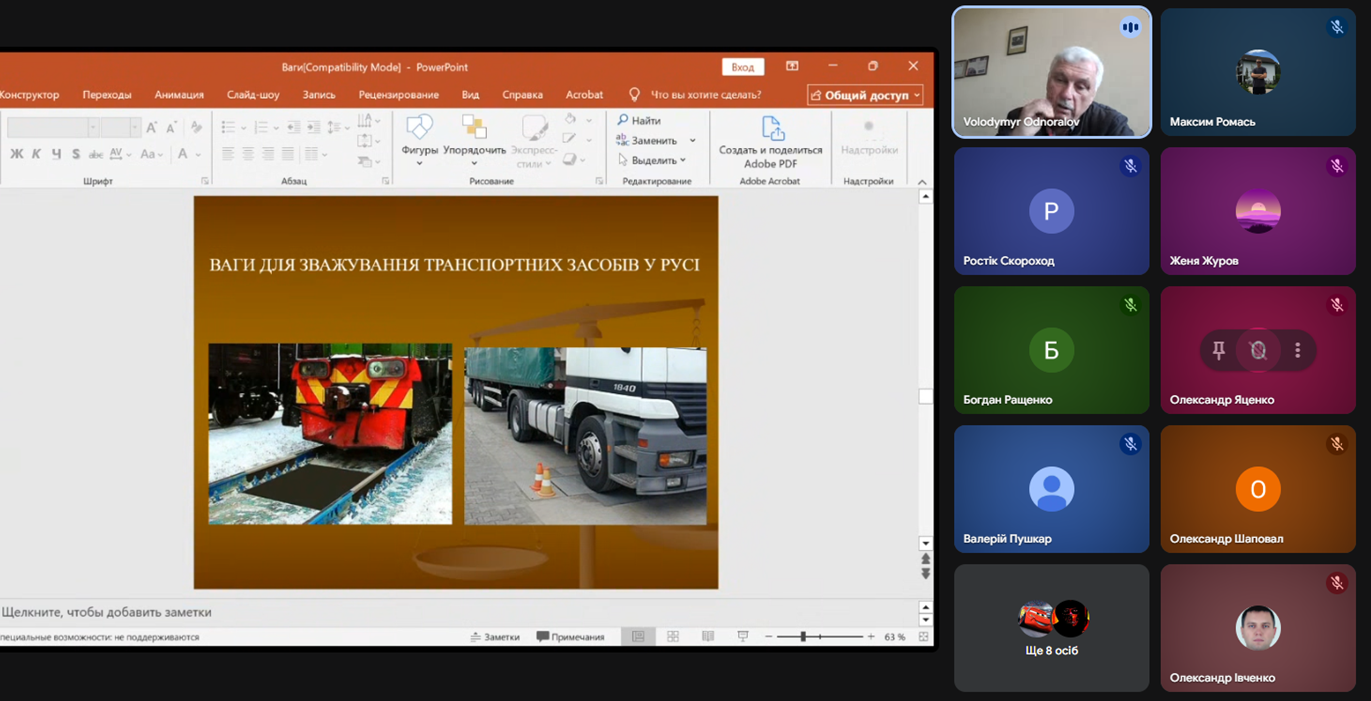Open more options for Олександр Яценко

tap(1297, 350)
